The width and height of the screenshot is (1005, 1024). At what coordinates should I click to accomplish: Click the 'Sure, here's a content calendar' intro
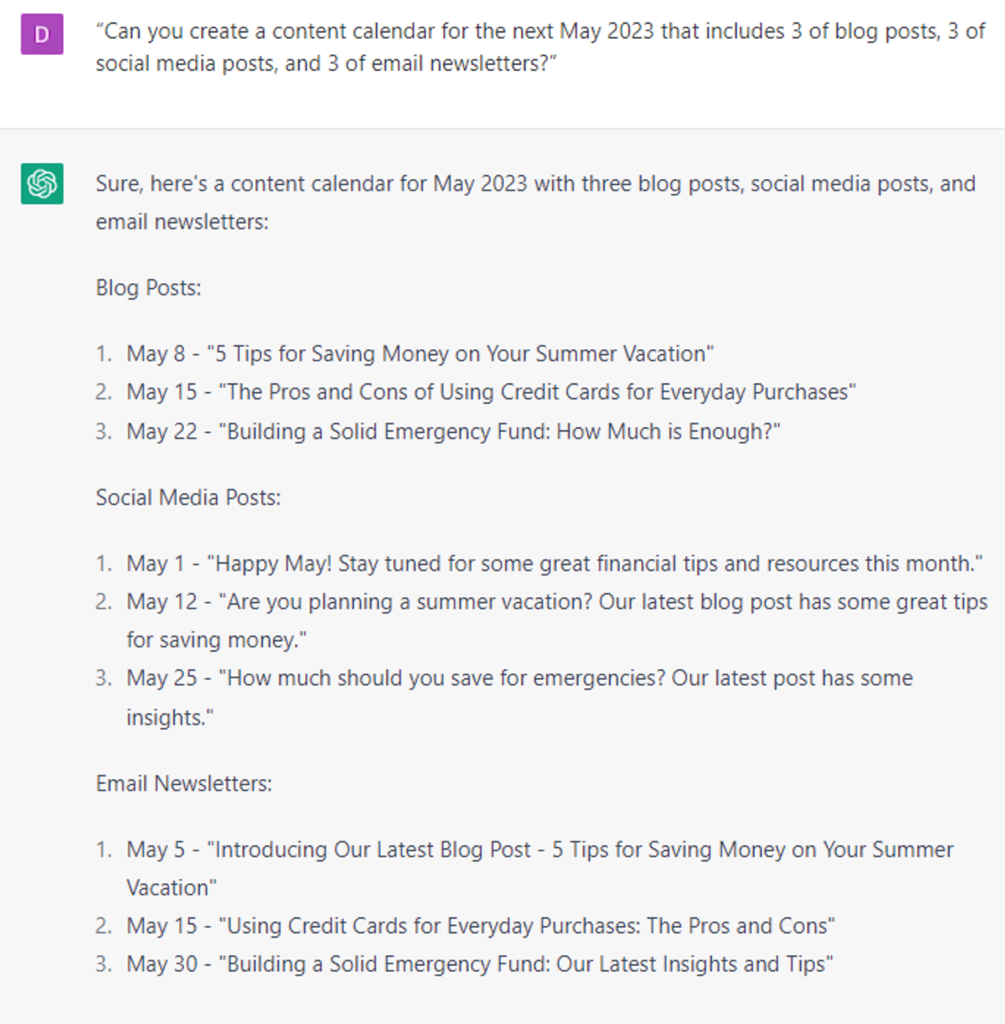(535, 184)
